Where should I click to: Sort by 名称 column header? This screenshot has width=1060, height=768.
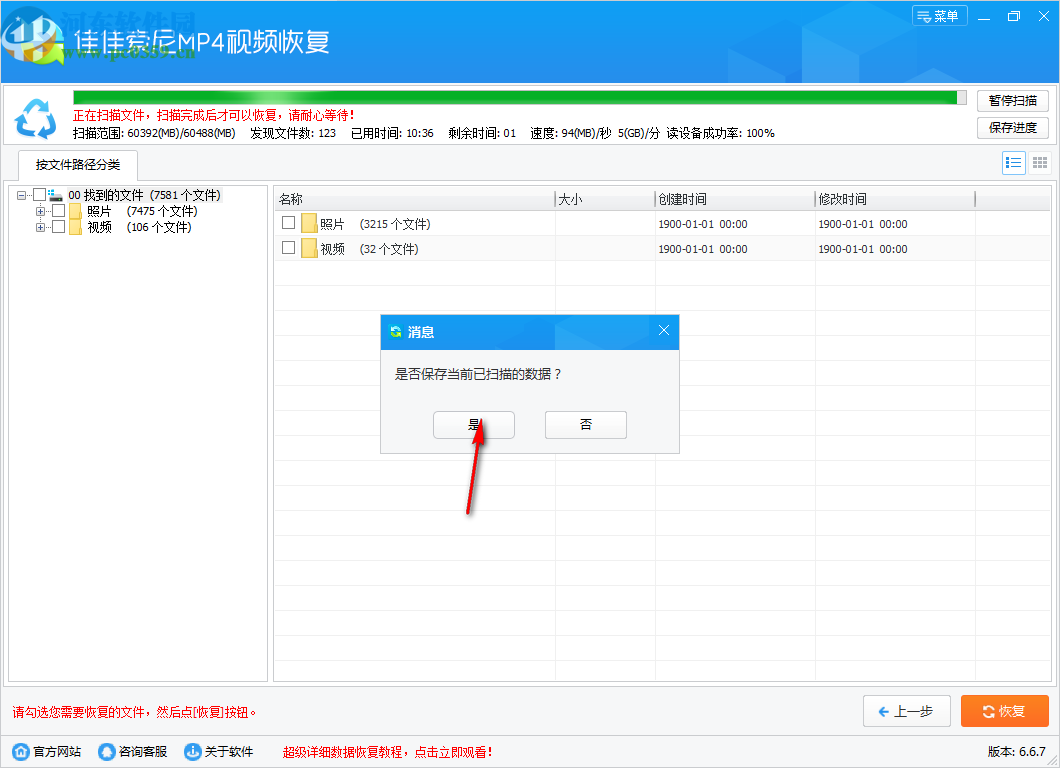(x=414, y=199)
